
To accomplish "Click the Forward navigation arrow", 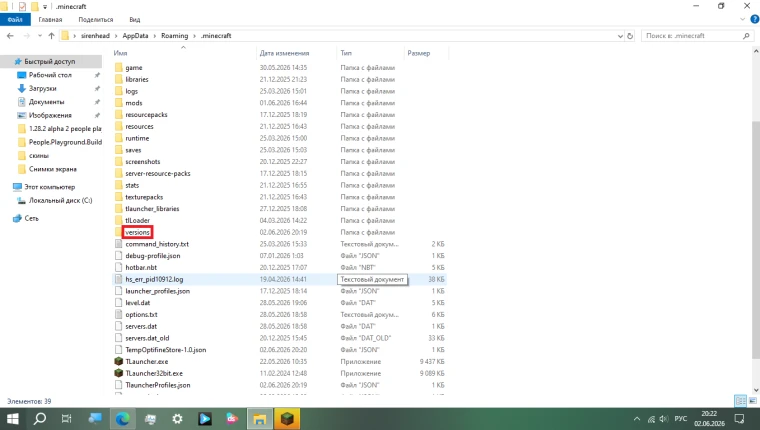I will pos(27,35).
